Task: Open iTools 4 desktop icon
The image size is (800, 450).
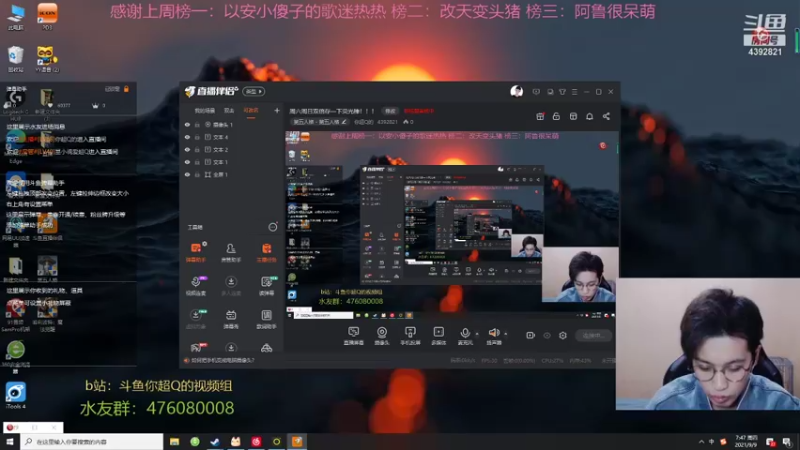Action: [15, 396]
